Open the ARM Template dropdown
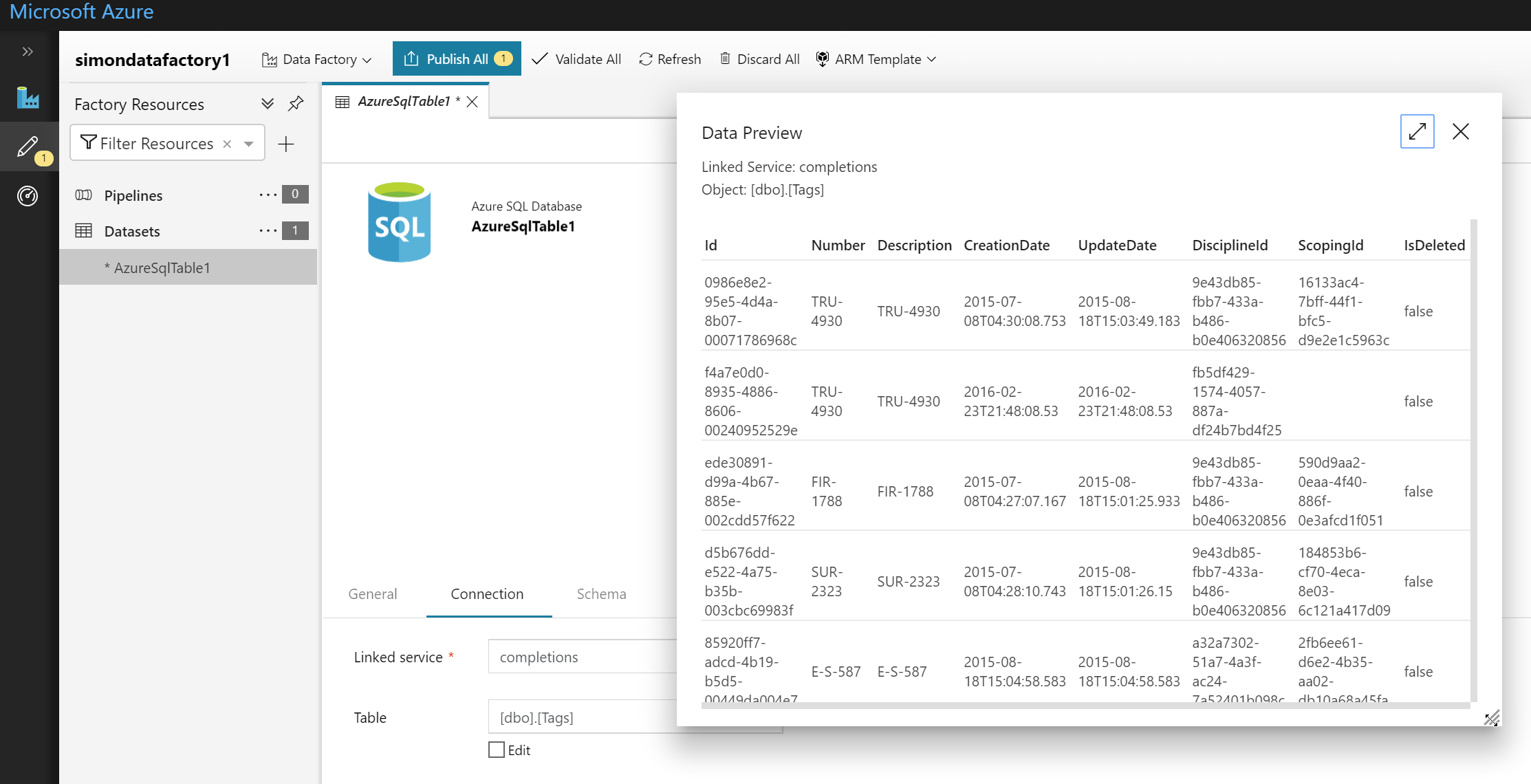 point(876,59)
